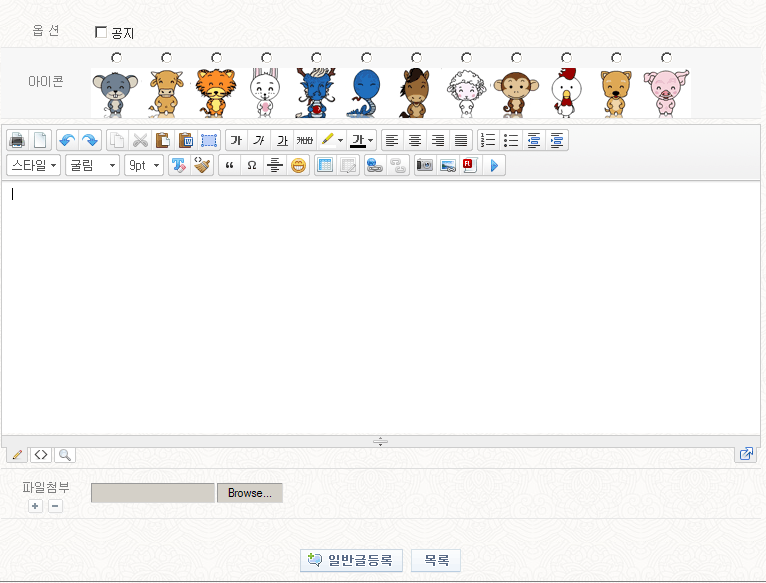Click the 일반글등록 submit button
The height and width of the screenshot is (583, 766).
tap(351, 560)
